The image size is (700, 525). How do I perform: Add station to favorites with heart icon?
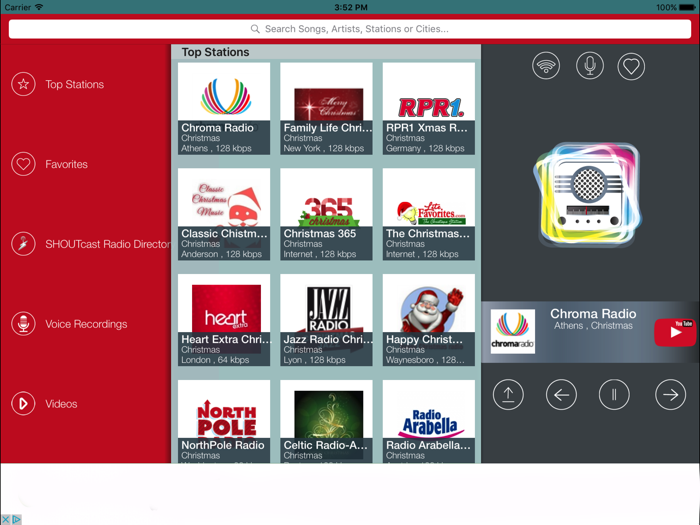(631, 66)
